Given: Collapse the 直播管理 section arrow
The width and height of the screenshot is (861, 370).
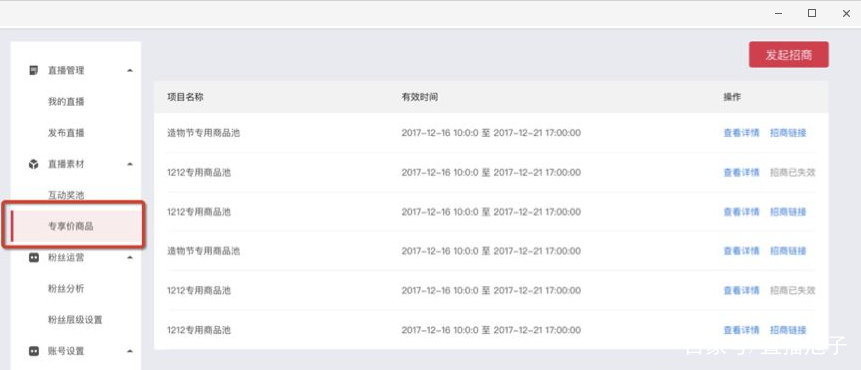Looking at the screenshot, I should pyautogui.click(x=130, y=70).
